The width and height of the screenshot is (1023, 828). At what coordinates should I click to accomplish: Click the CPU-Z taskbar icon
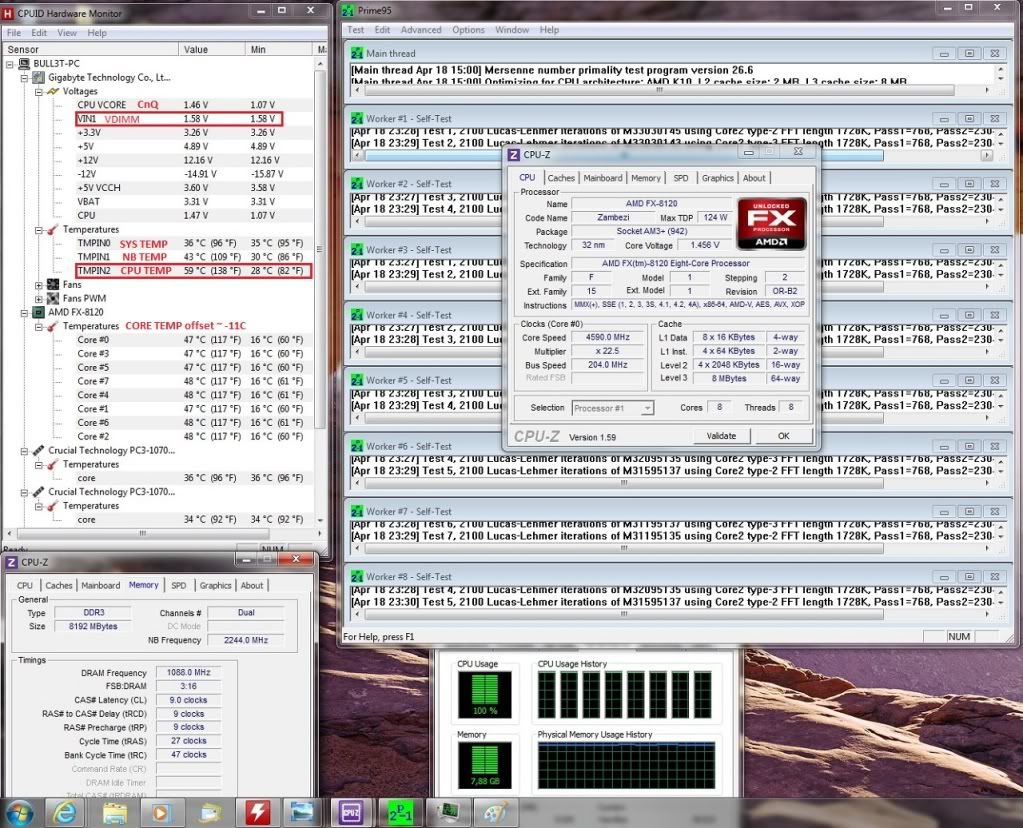[351, 813]
